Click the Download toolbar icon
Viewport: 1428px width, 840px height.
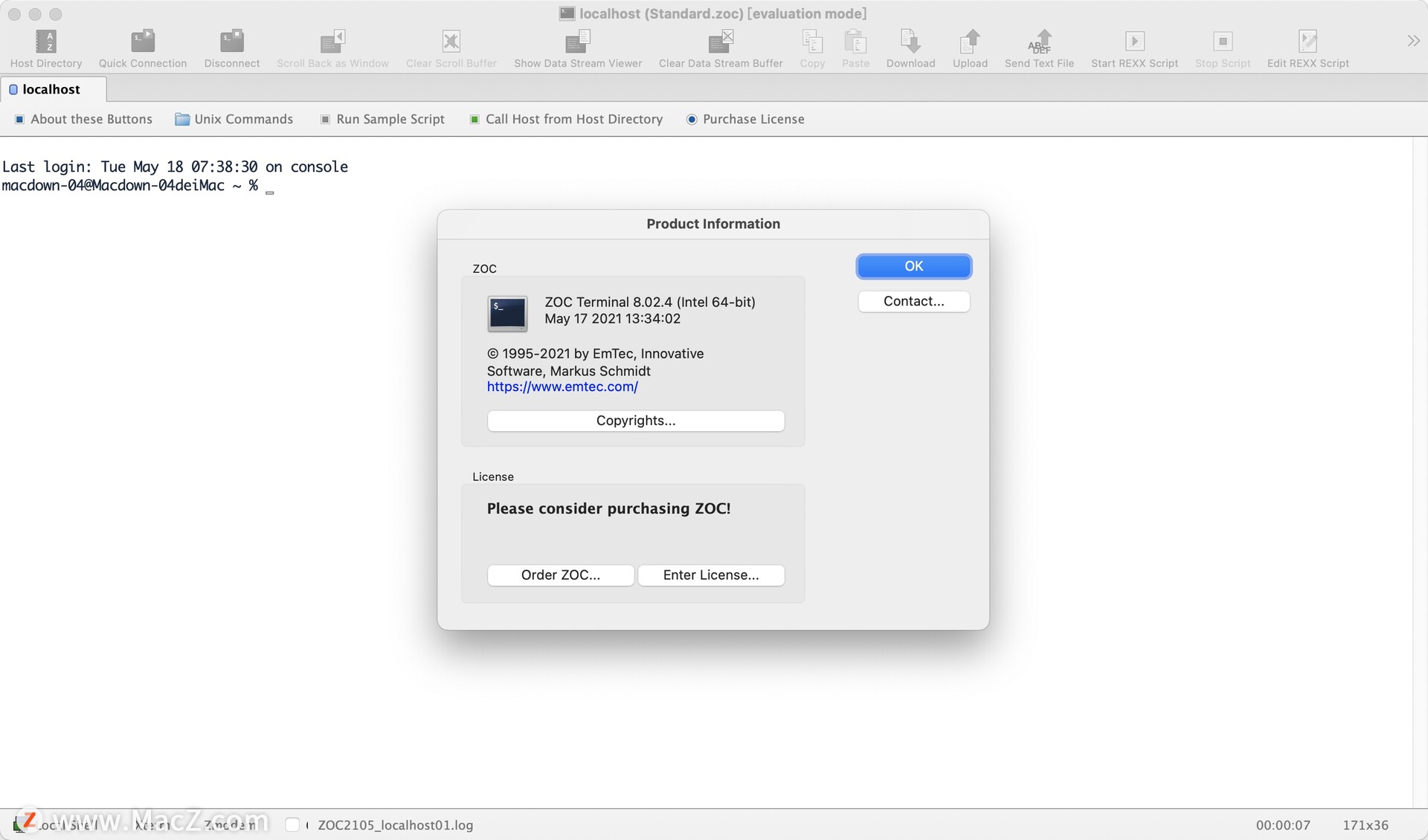[910, 49]
